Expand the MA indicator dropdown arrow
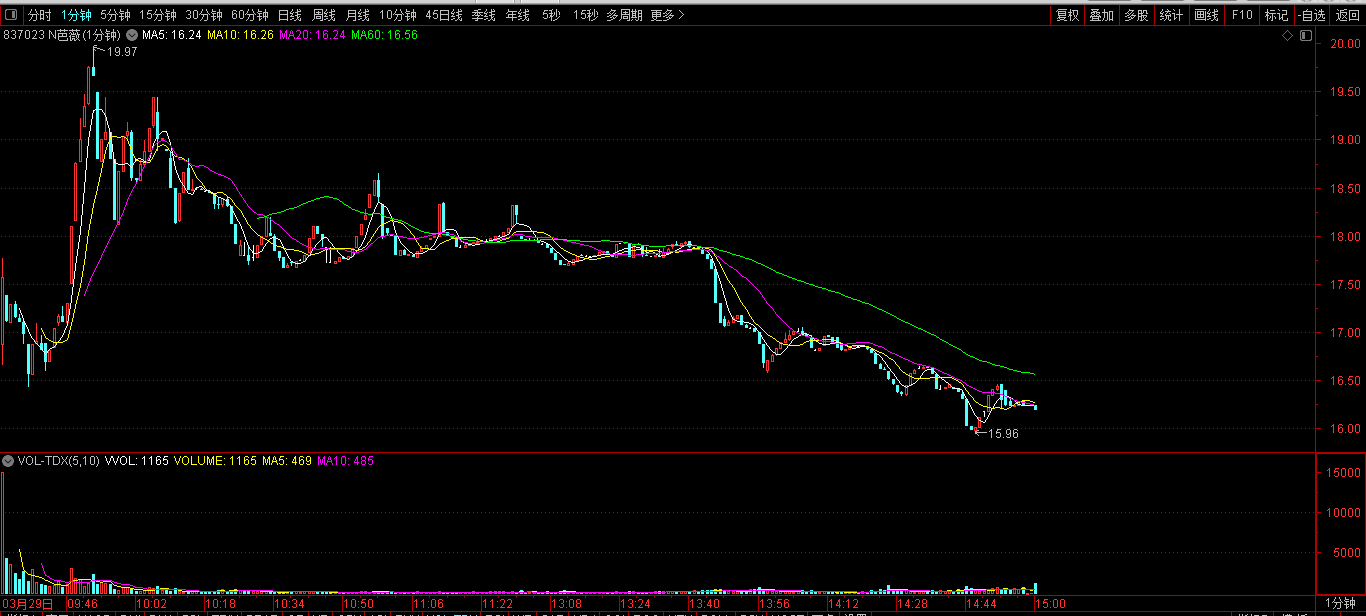The width and height of the screenshot is (1366, 616). point(131,35)
